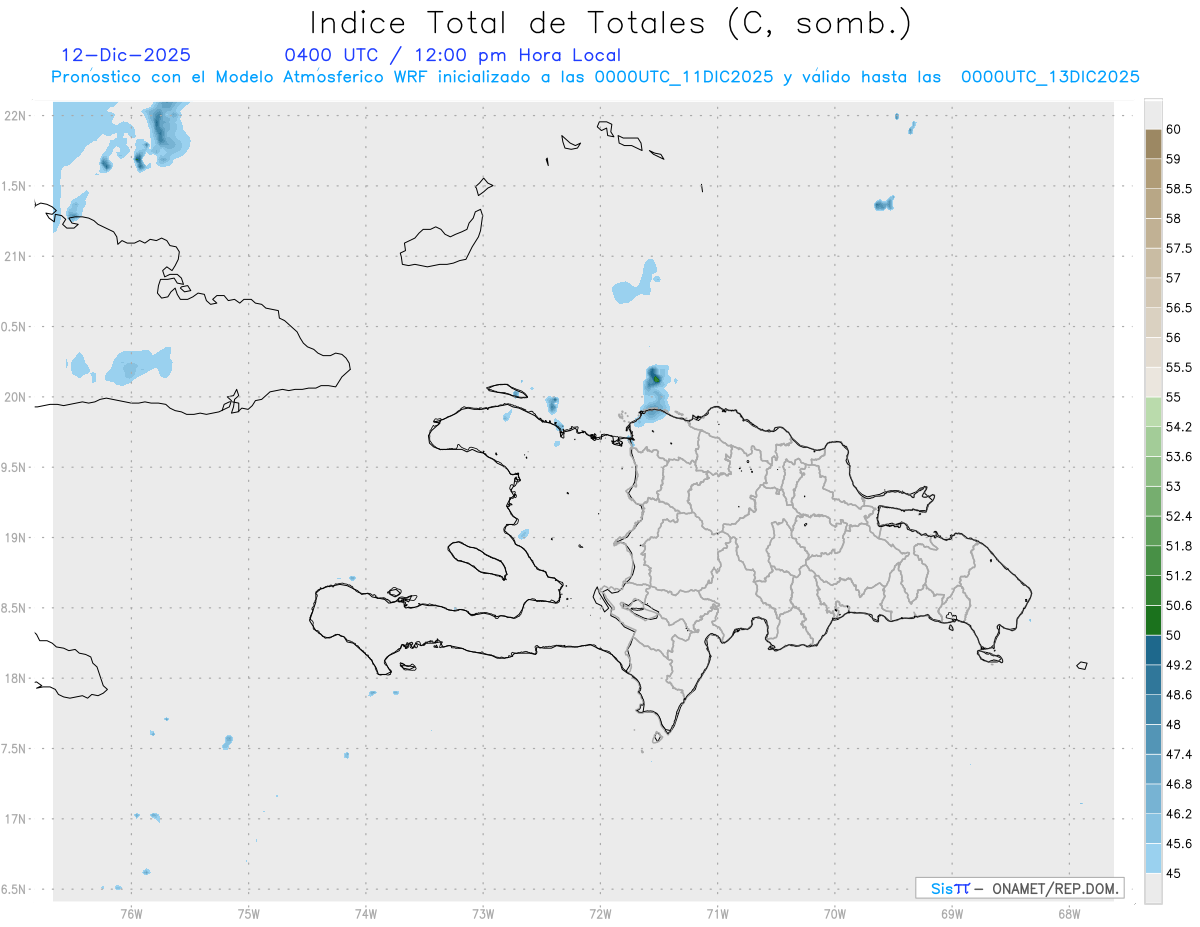Click the colorbar label '47.4'

[x=1179, y=754]
